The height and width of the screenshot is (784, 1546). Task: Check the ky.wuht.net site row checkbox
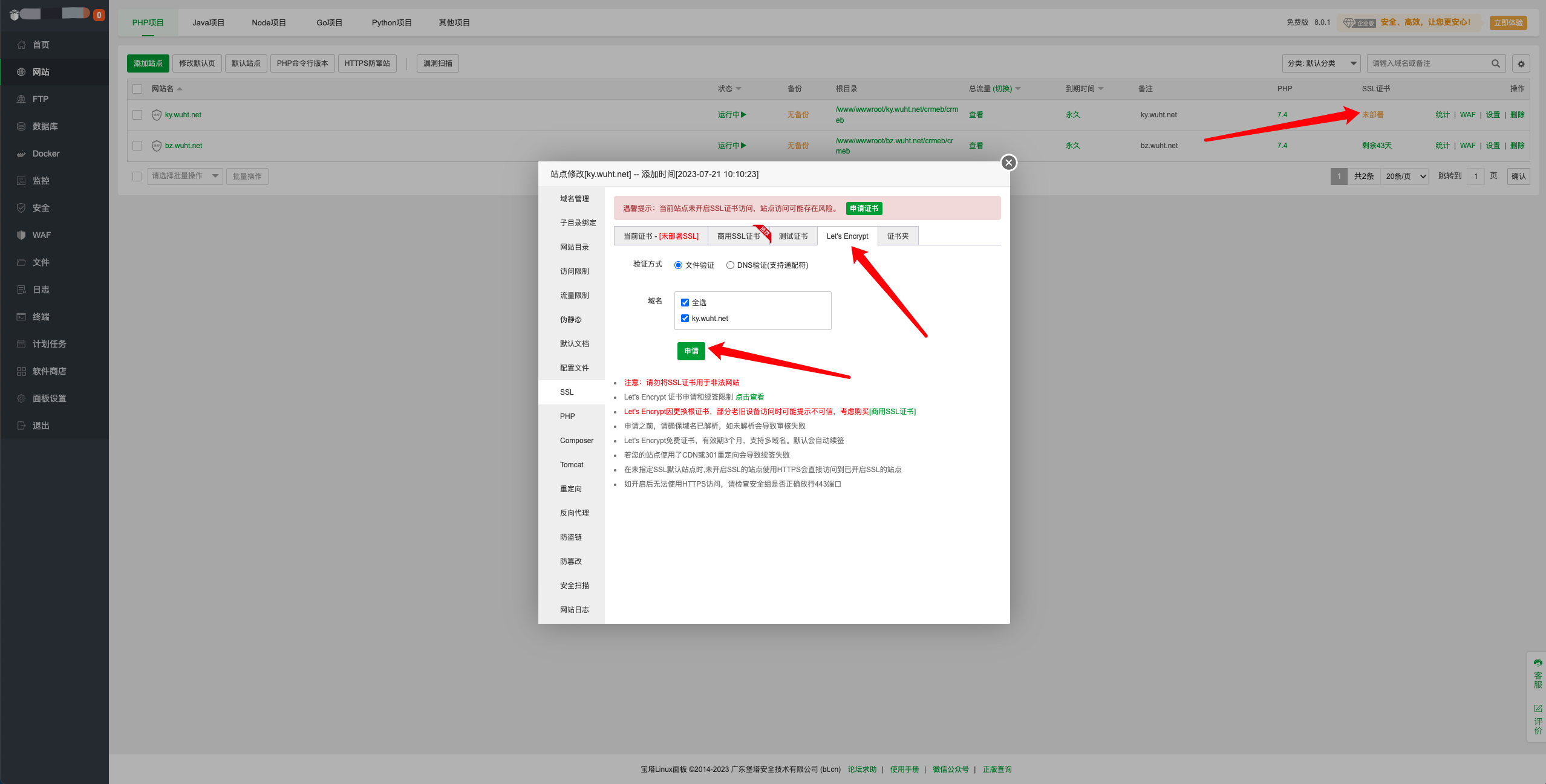coord(137,114)
